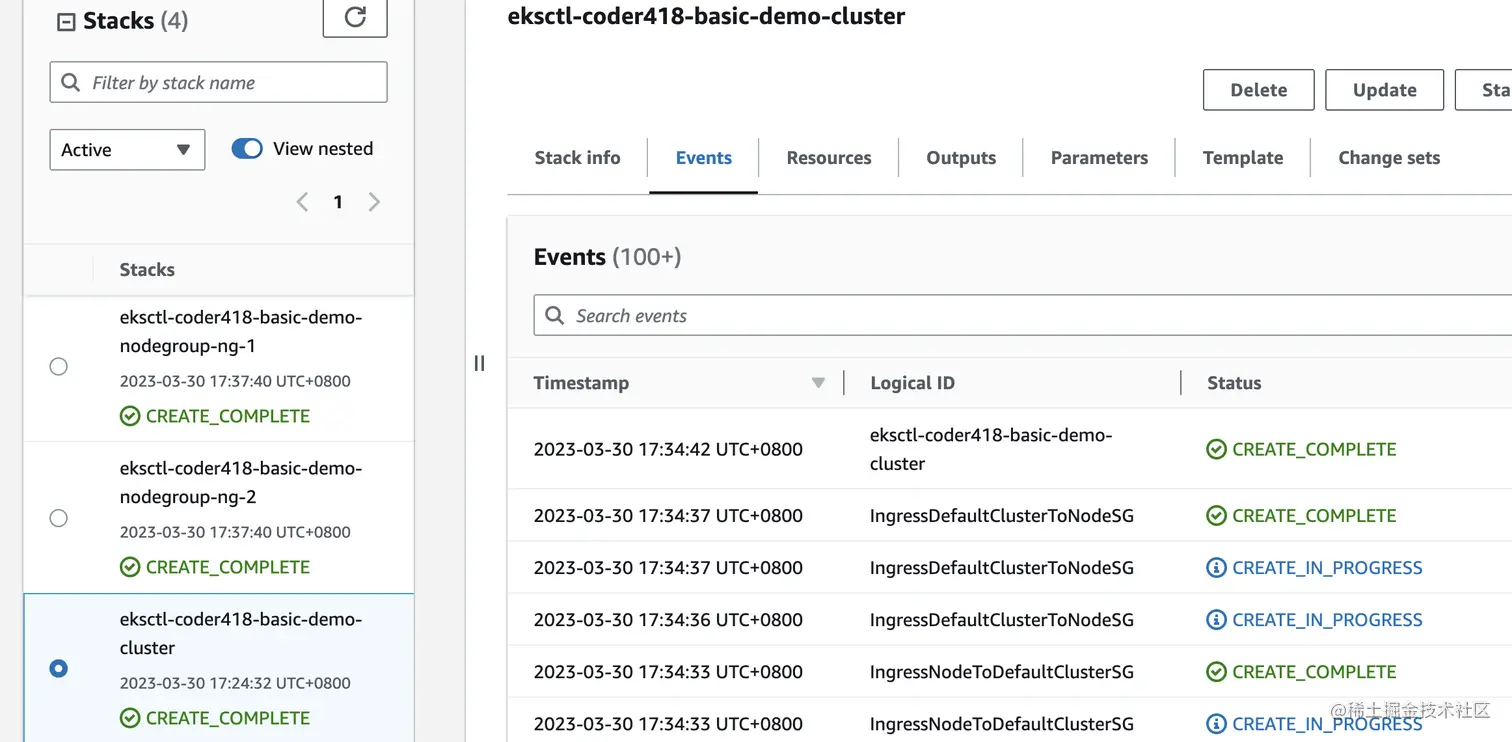Screen dimensions: 1512x742
Task: Click the Delete stack button
Action: 1259,90
